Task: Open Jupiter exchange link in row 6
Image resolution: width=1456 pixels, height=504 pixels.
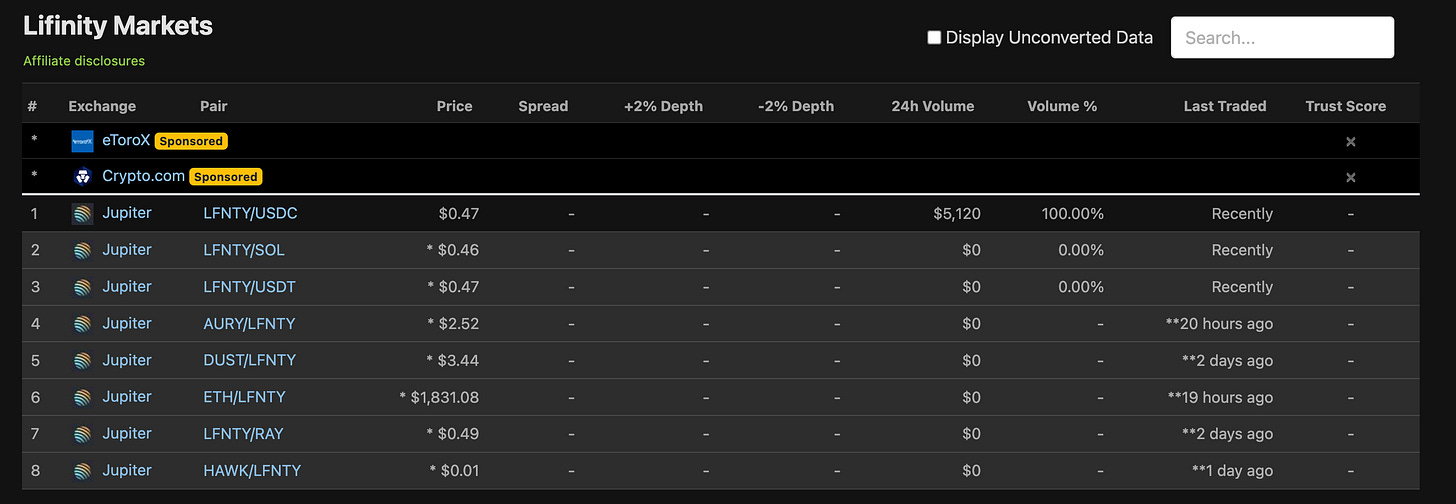Action: (127, 397)
